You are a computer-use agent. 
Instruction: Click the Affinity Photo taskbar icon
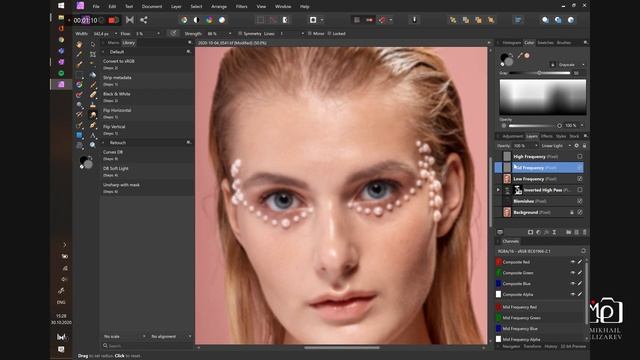[61, 84]
